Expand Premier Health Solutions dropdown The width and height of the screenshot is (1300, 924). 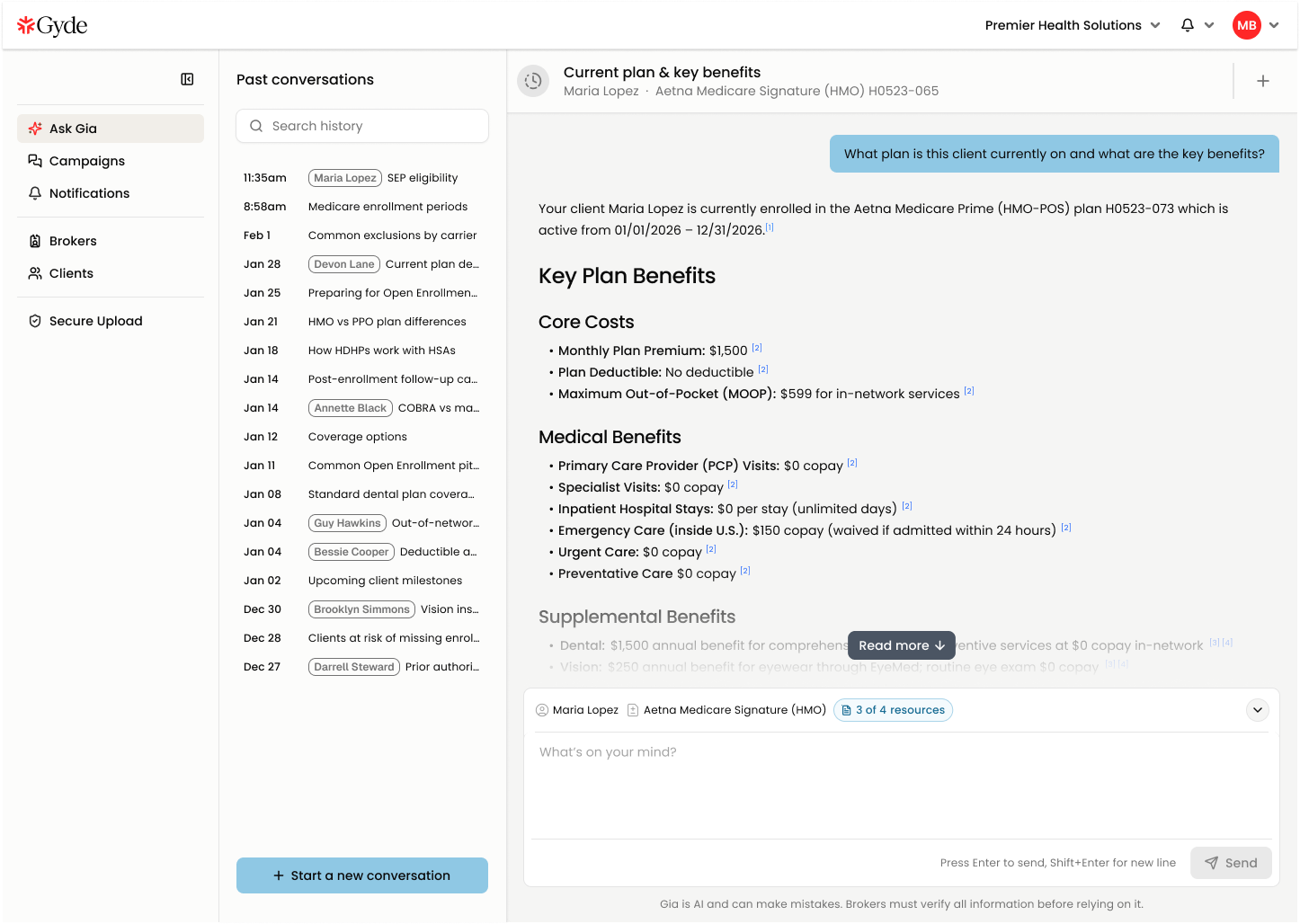coord(1073,25)
